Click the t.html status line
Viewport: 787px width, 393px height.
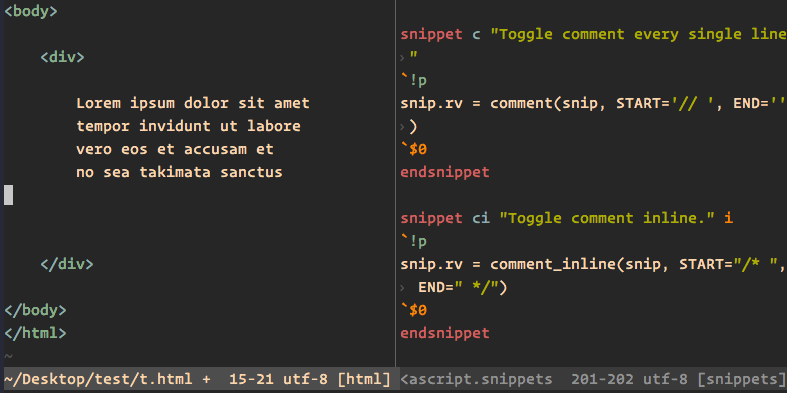coord(200,379)
